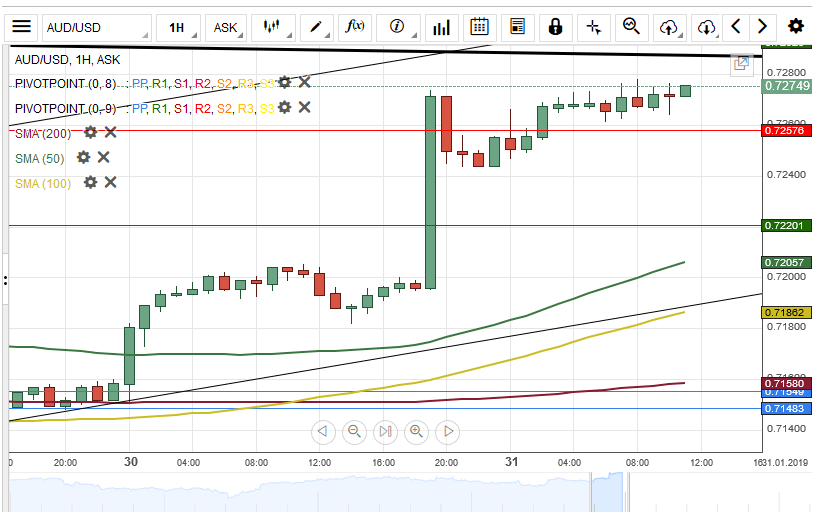
Task: Pop out chart using detach icon
Action: (742, 63)
